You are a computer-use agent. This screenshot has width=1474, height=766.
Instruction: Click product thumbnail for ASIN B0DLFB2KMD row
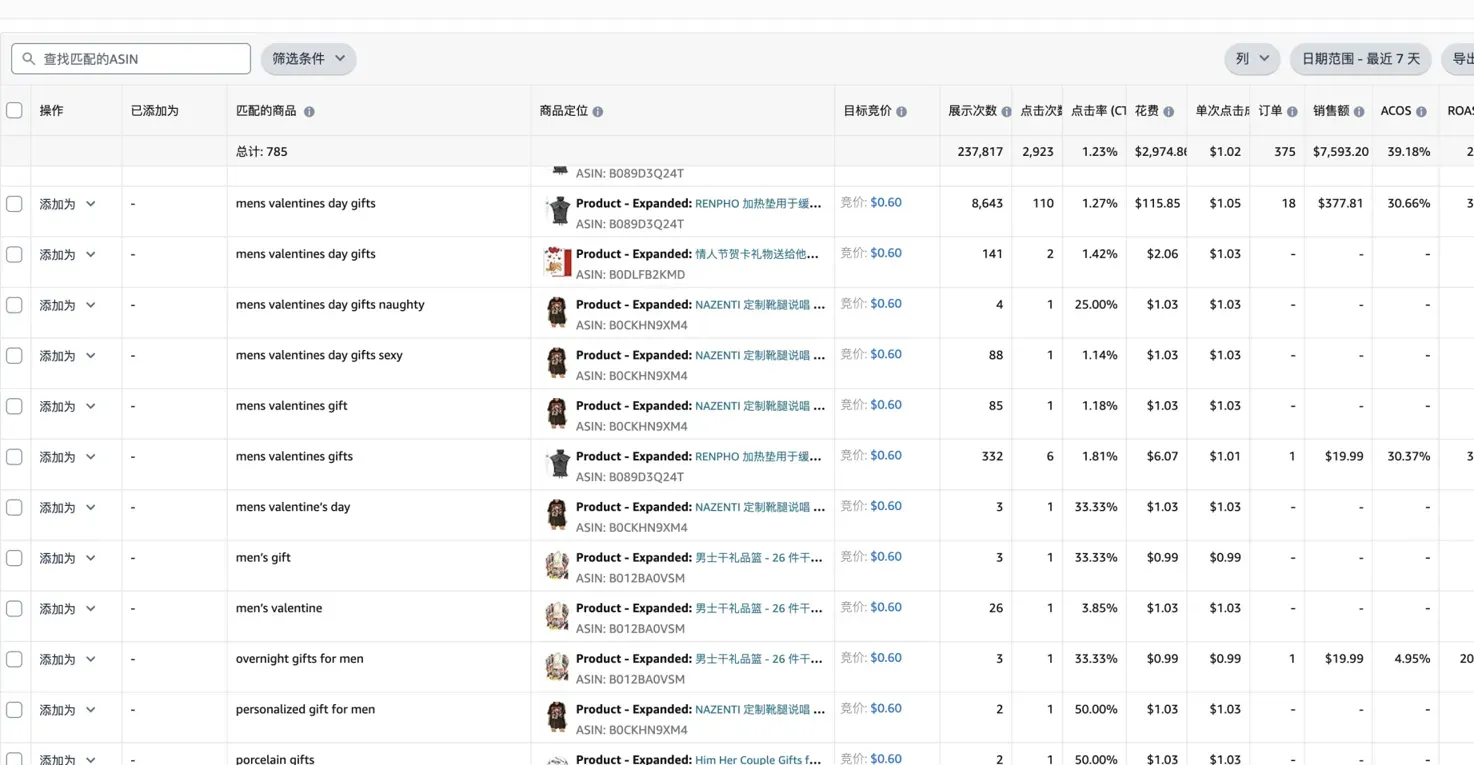(x=557, y=262)
